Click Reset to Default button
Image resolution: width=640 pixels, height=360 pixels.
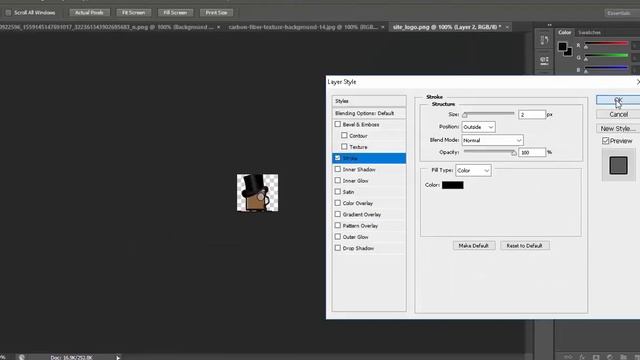524,246
